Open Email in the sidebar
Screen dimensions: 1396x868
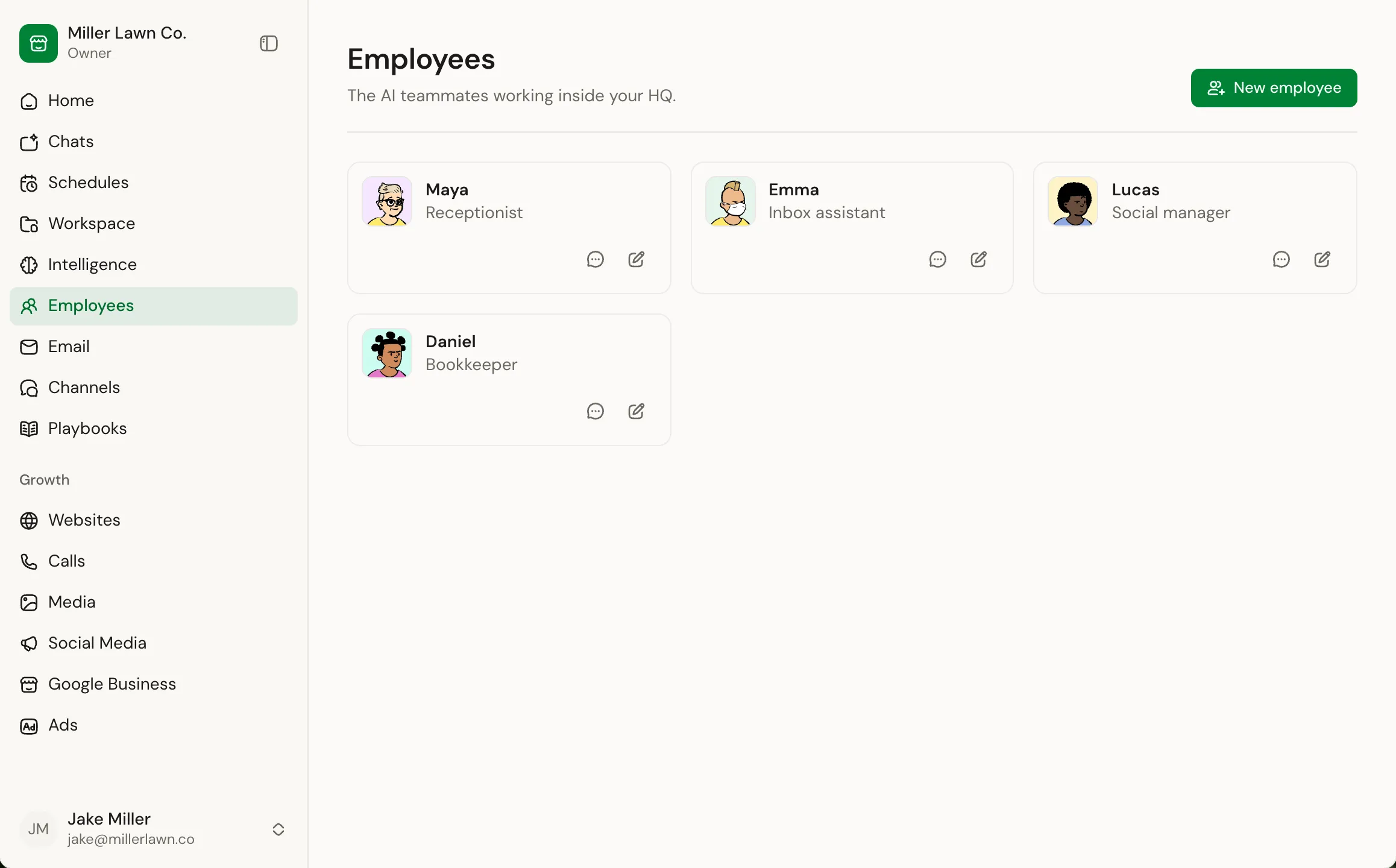click(154, 347)
